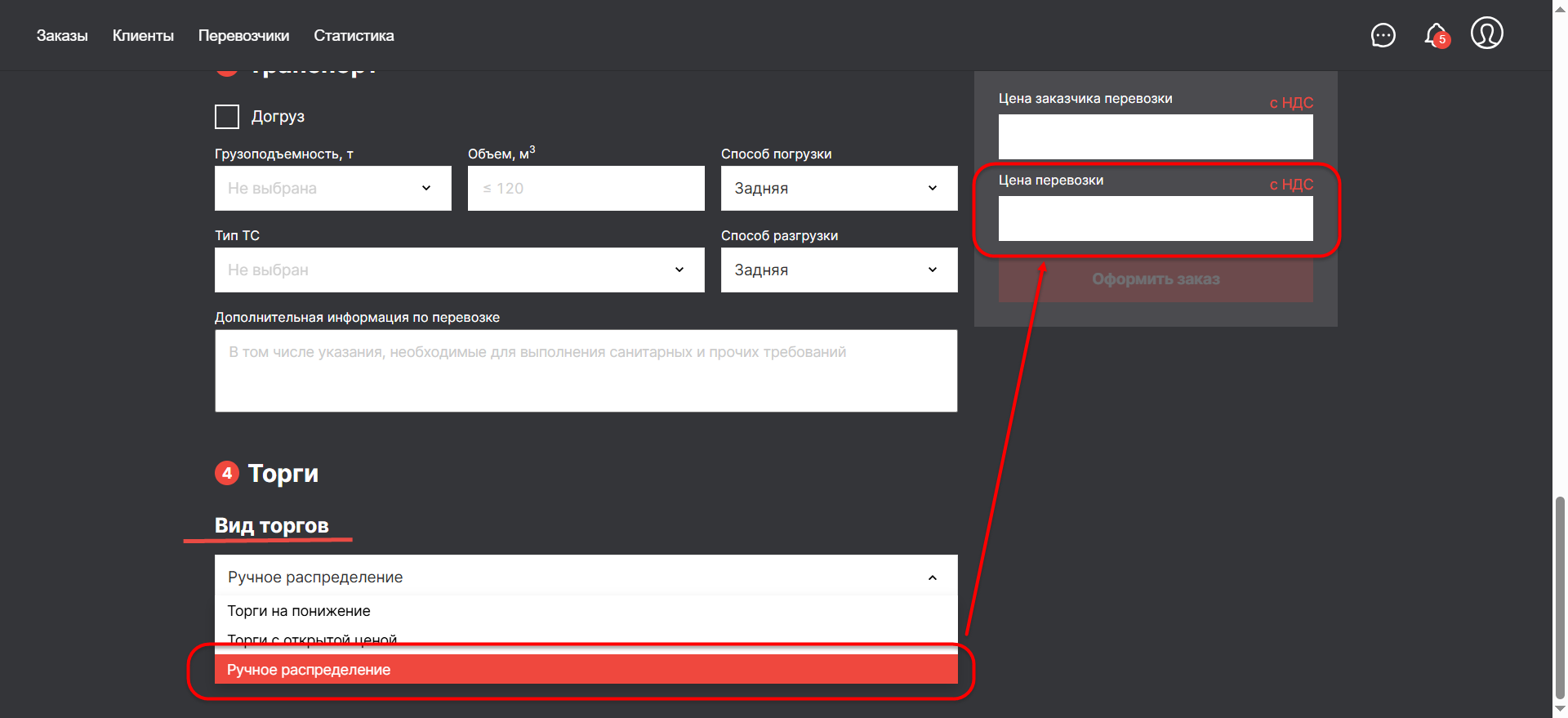Viewport: 1568px width, 718px height.
Task: Go to the Заказы menu
Action: [62, 36]
